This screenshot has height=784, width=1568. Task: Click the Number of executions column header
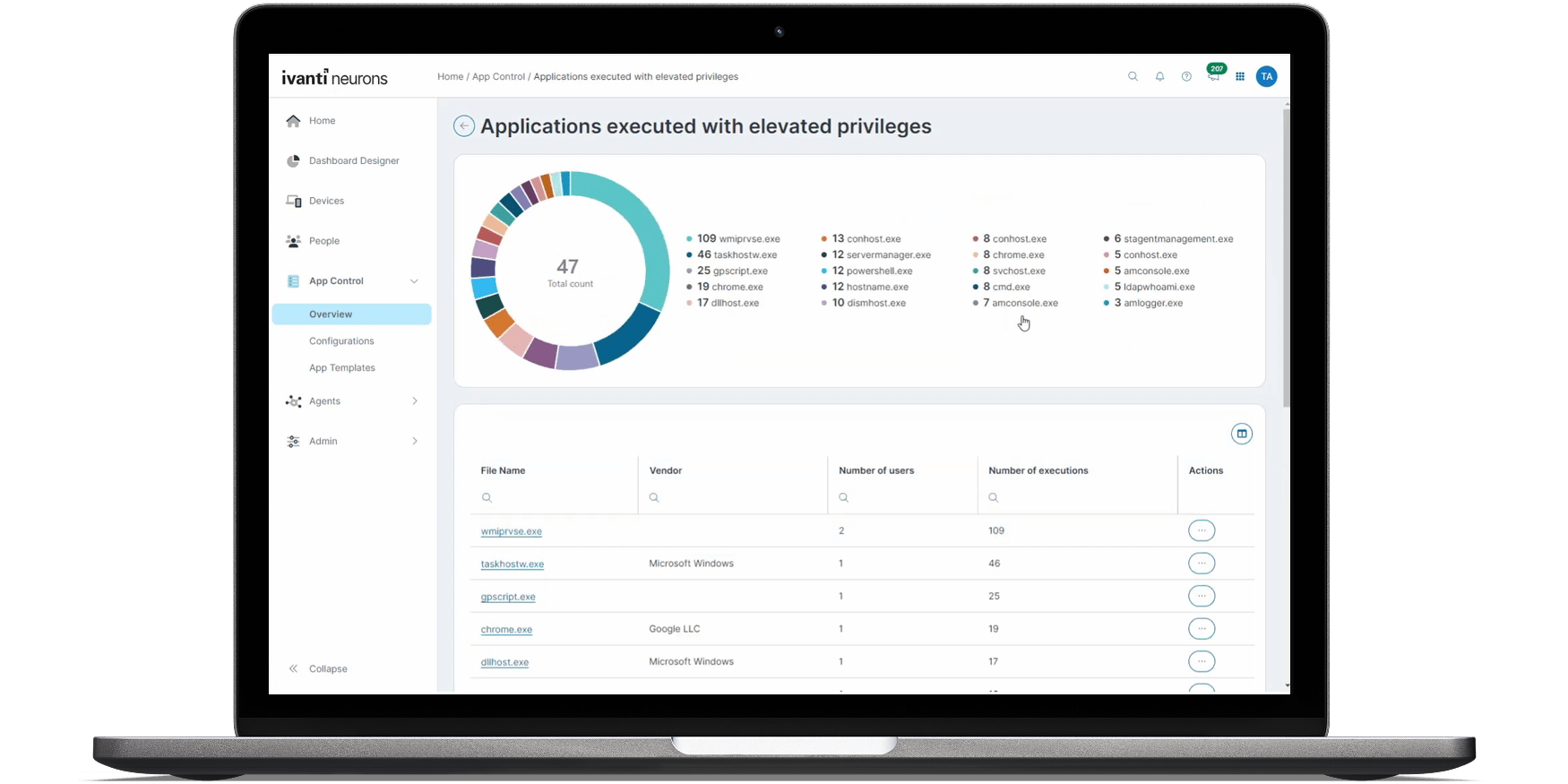click(1038, 470)
